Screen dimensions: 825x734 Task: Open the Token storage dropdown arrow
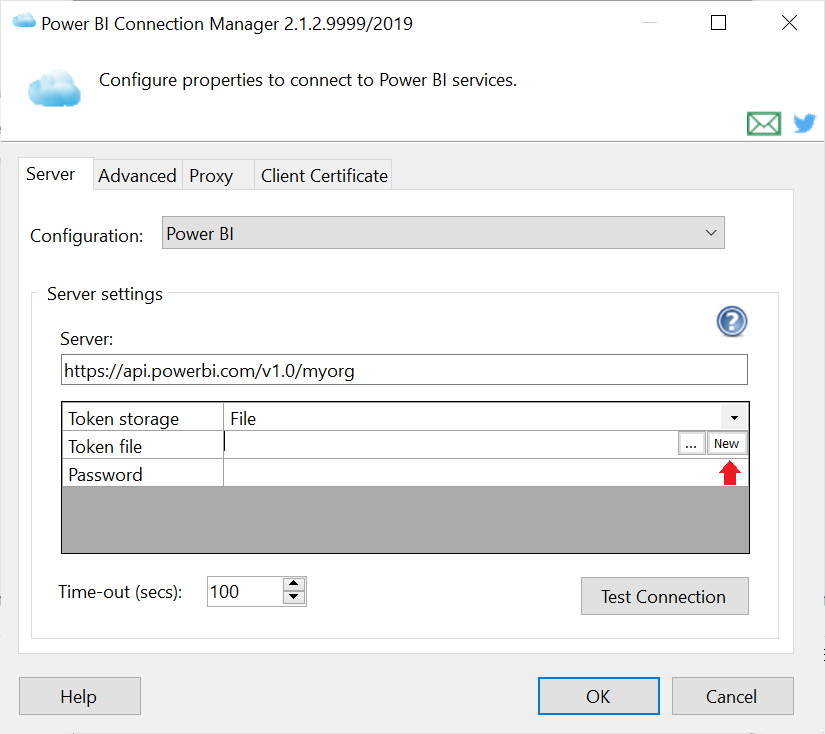coord(734,418)
